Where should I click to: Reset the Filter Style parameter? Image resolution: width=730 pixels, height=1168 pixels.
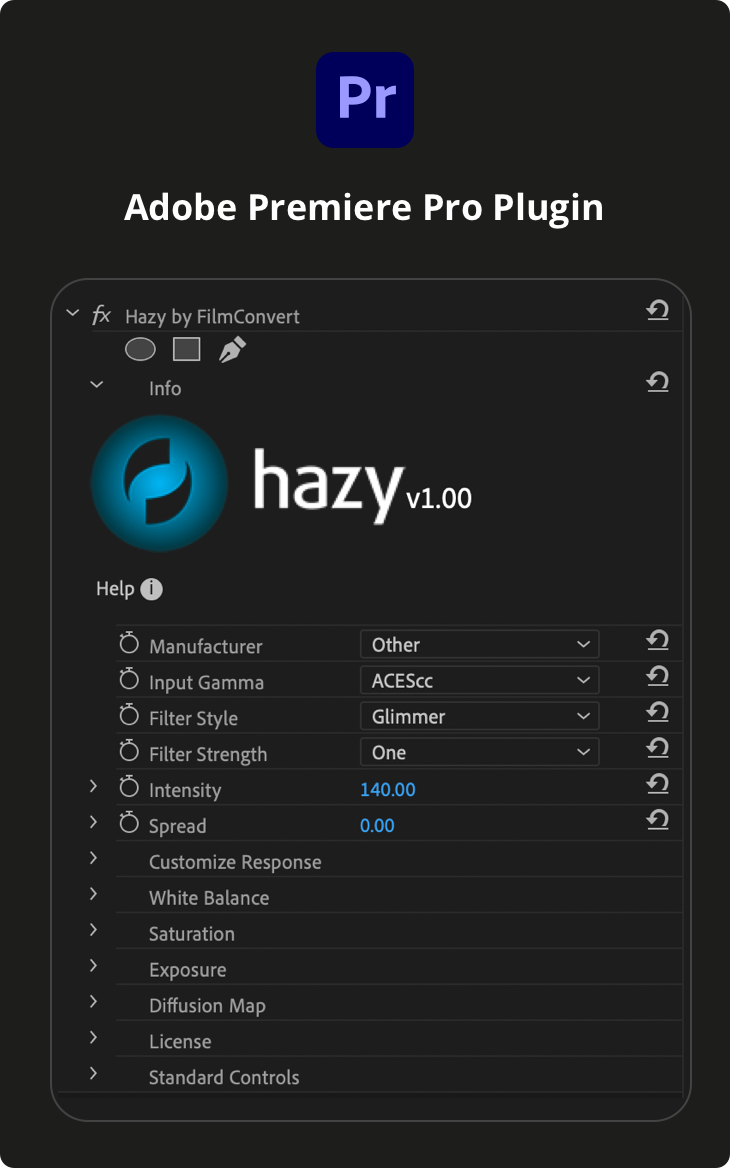click(657, 712)
